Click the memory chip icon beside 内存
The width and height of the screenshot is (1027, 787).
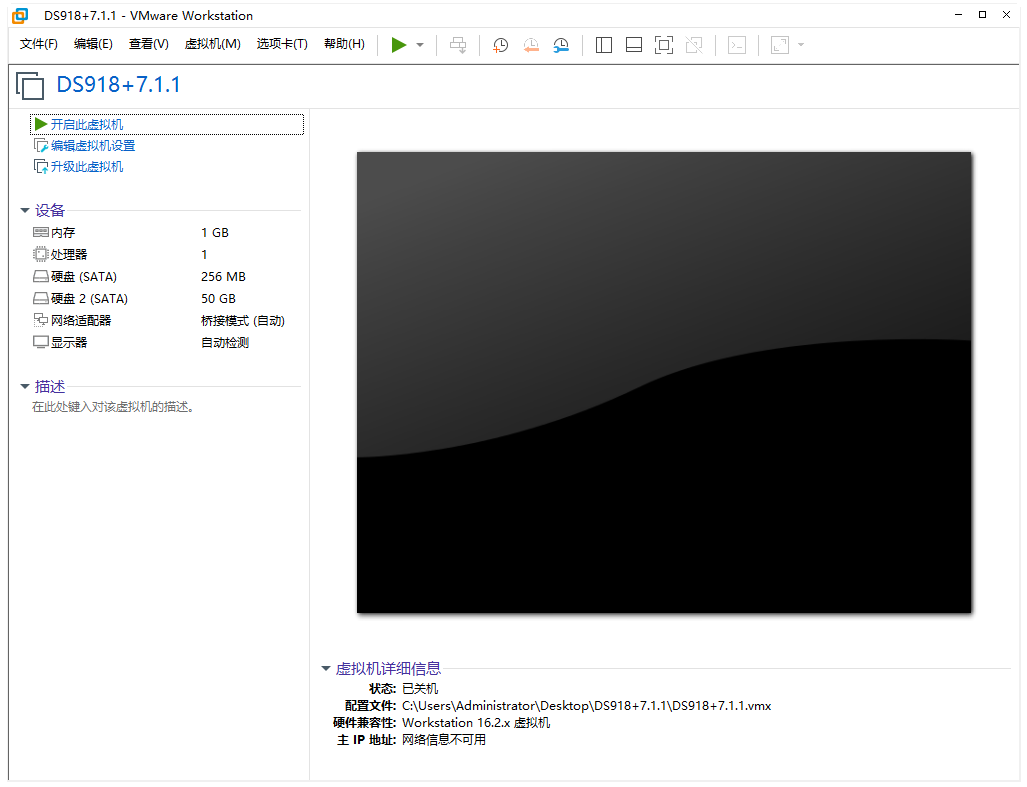pyautogui.click(x=41, y=232)
